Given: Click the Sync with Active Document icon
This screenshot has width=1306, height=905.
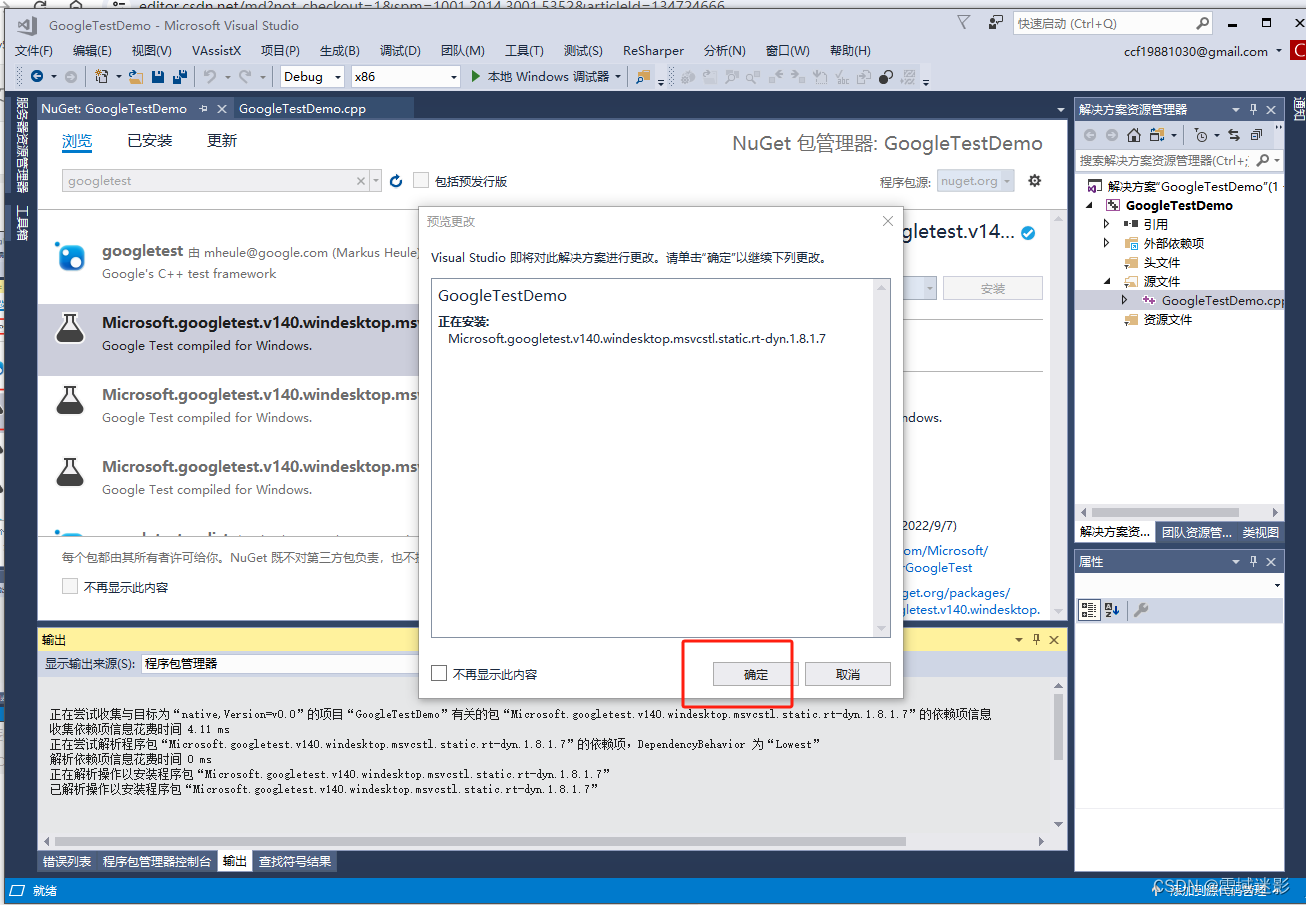Looking at the screenshot, I should pyautogui.click(x=1234, y=135).
